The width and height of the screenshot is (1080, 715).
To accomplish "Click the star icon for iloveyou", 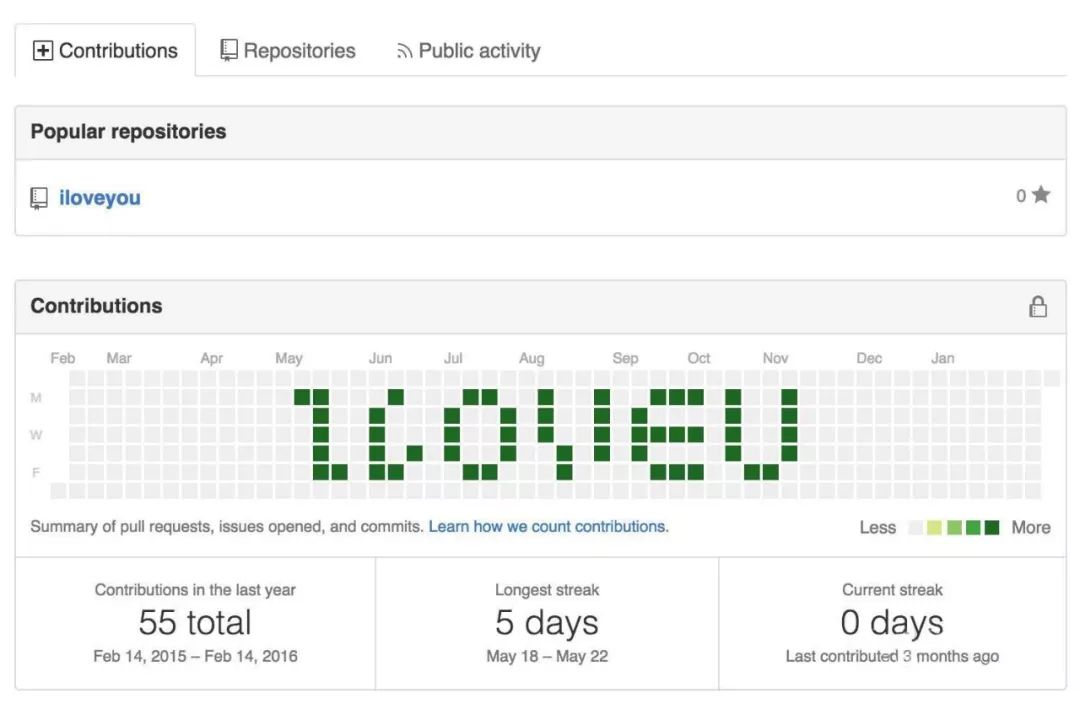I will [x=1041, y=195].
